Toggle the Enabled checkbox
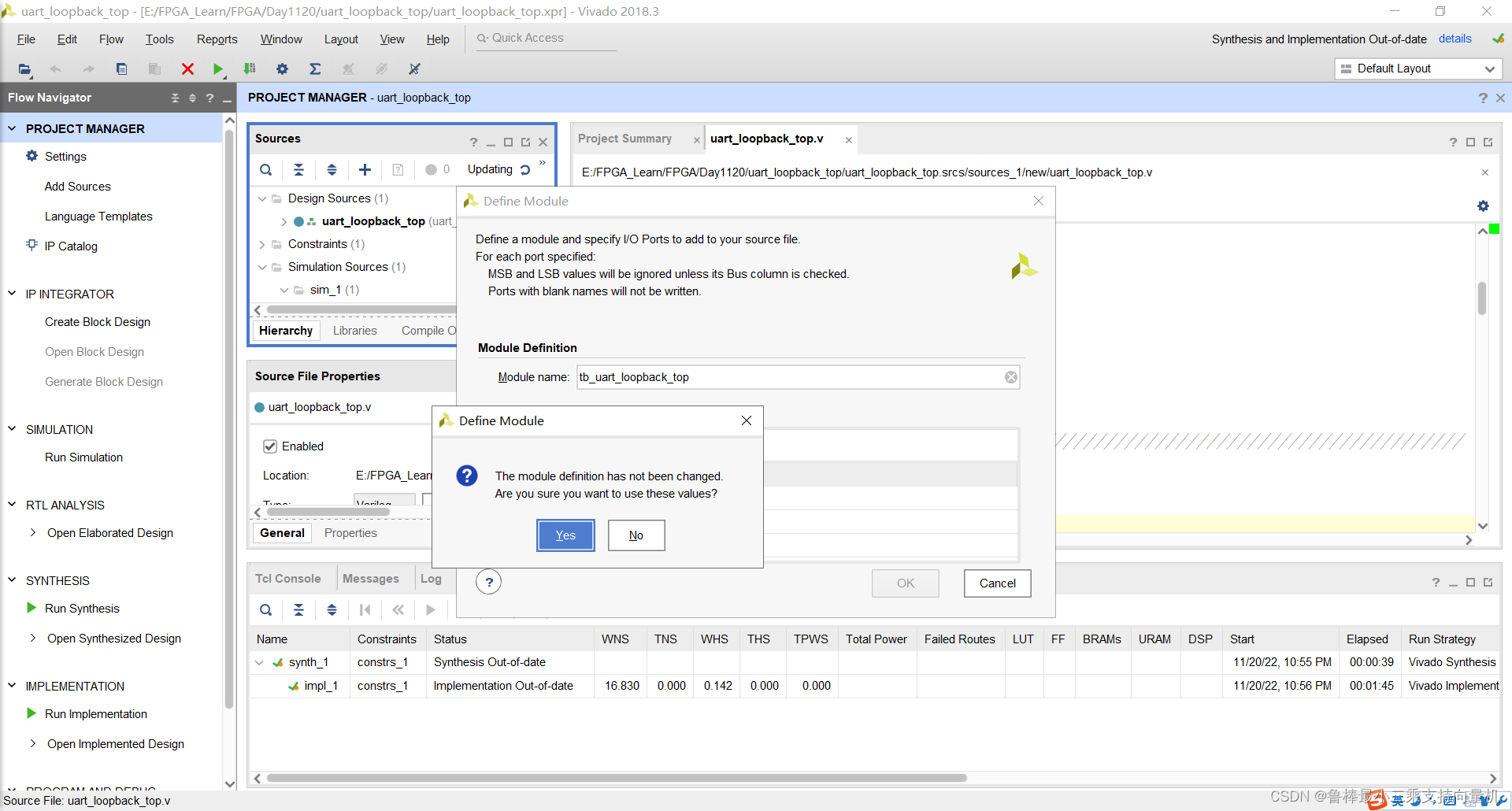Screen dimensions: 1512x811 (270, 446)
